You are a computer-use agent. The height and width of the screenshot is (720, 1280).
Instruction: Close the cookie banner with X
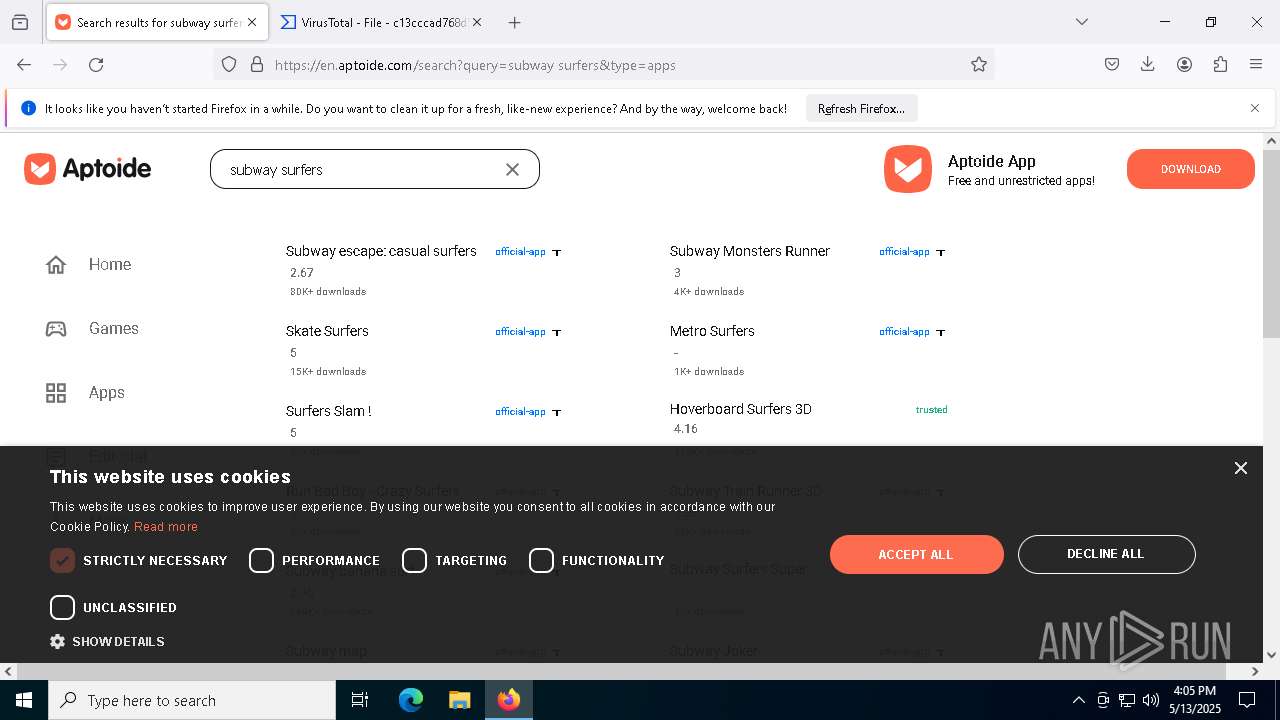(1241, 468)
